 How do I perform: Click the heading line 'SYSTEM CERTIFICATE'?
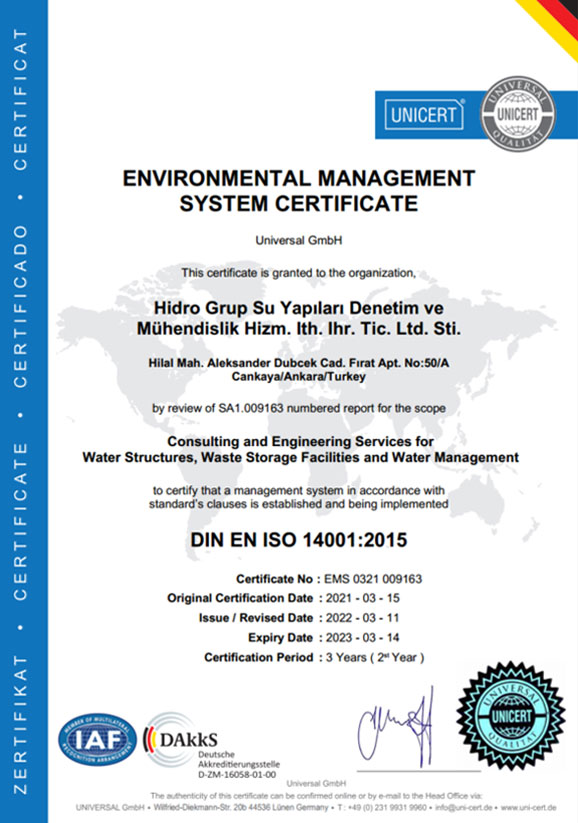click(x=299, y=204)
